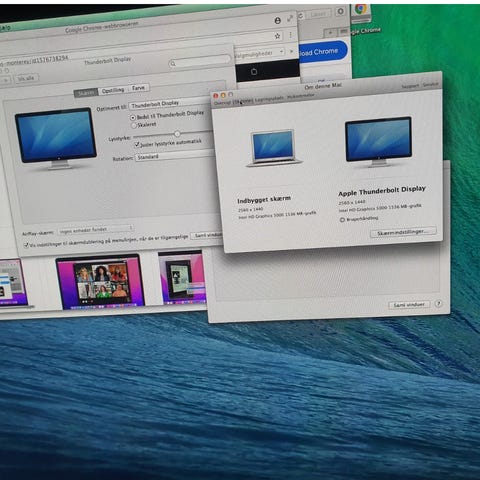
Task: Select 'Bedst til Thunderbolt Display' radio button
Action: click(x=133, y=117)
